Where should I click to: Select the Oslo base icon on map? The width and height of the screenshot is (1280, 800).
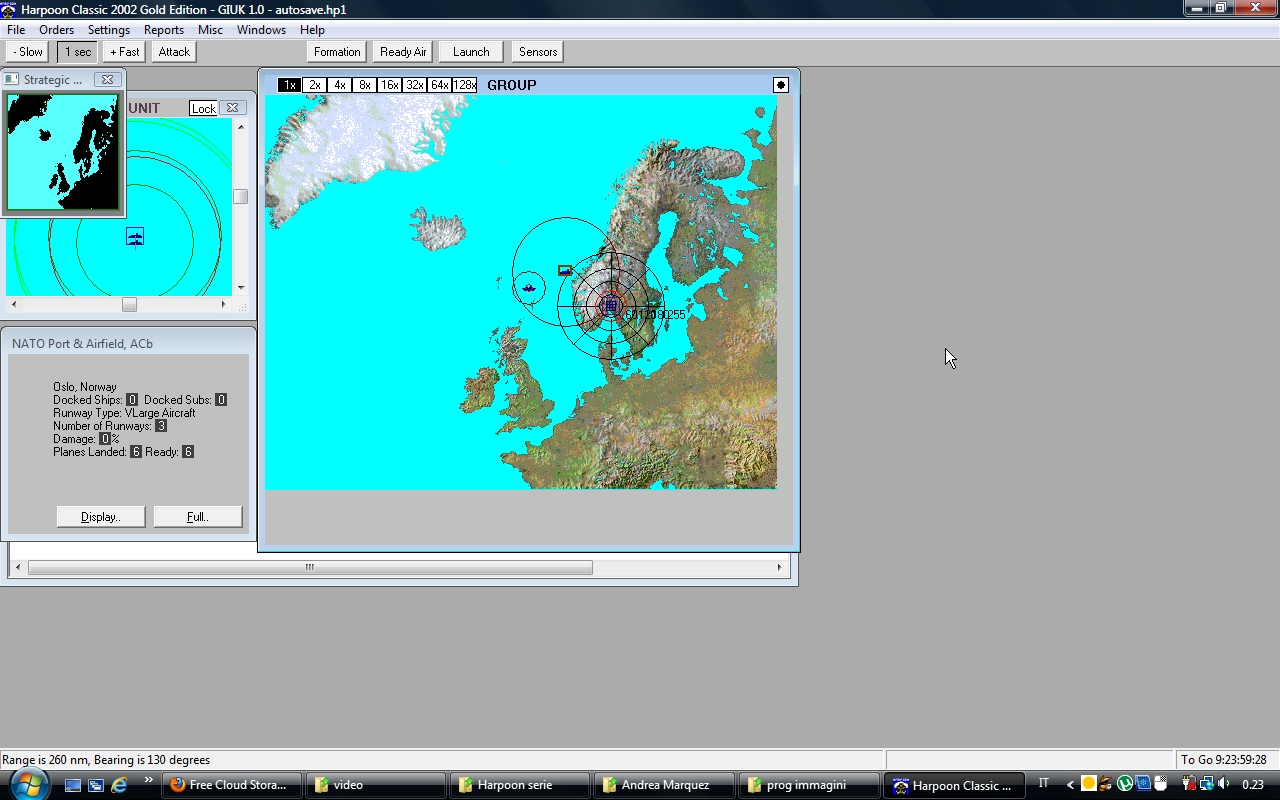click(x=611, y=306)
